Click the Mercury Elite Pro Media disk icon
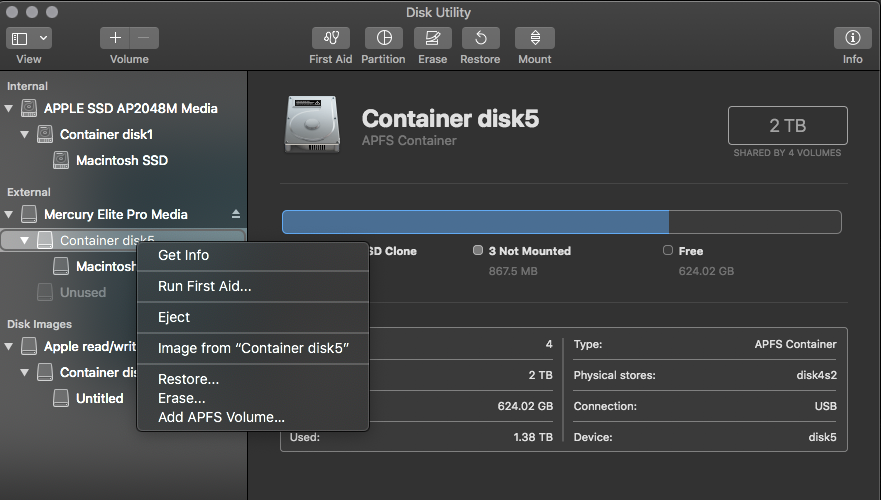This screenshot has height=500, width=881. point(29,214)
